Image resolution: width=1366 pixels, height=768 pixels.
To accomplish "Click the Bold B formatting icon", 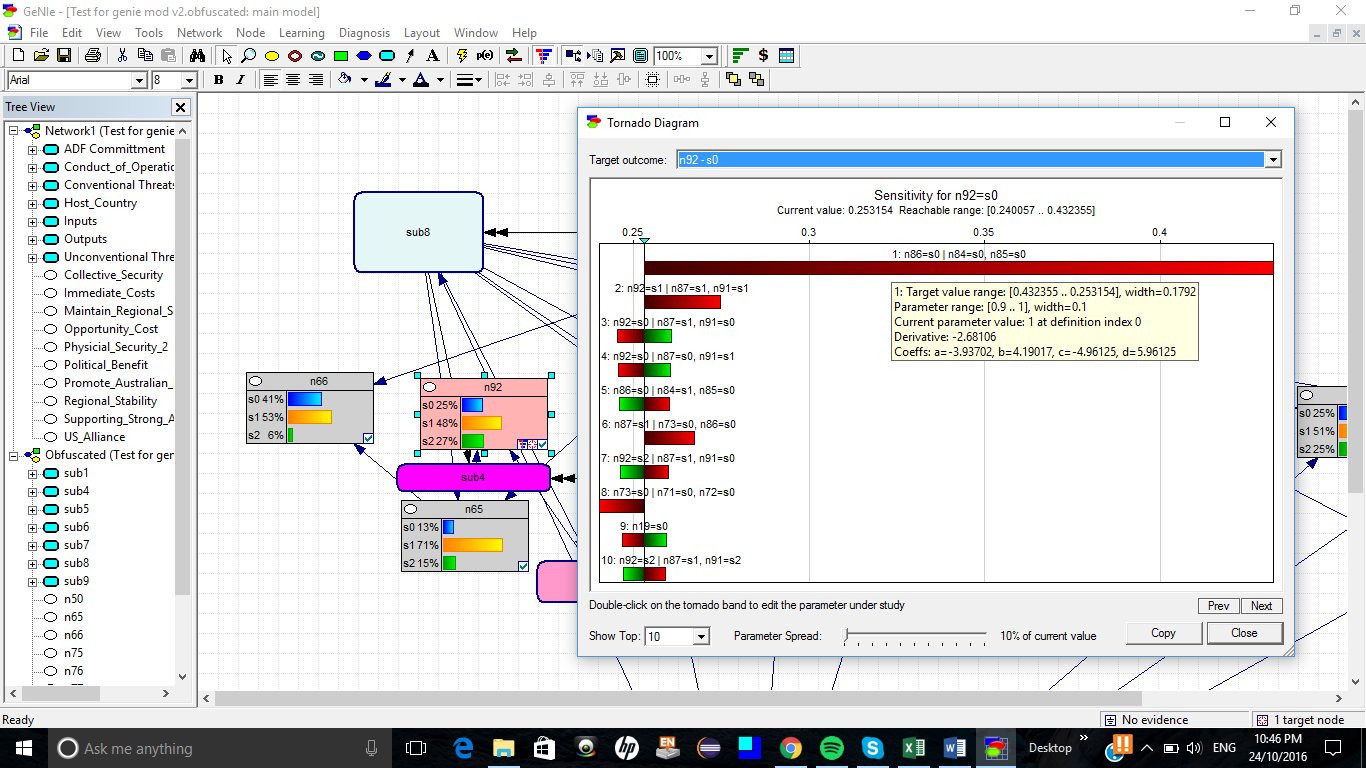I will pos(218,80).
